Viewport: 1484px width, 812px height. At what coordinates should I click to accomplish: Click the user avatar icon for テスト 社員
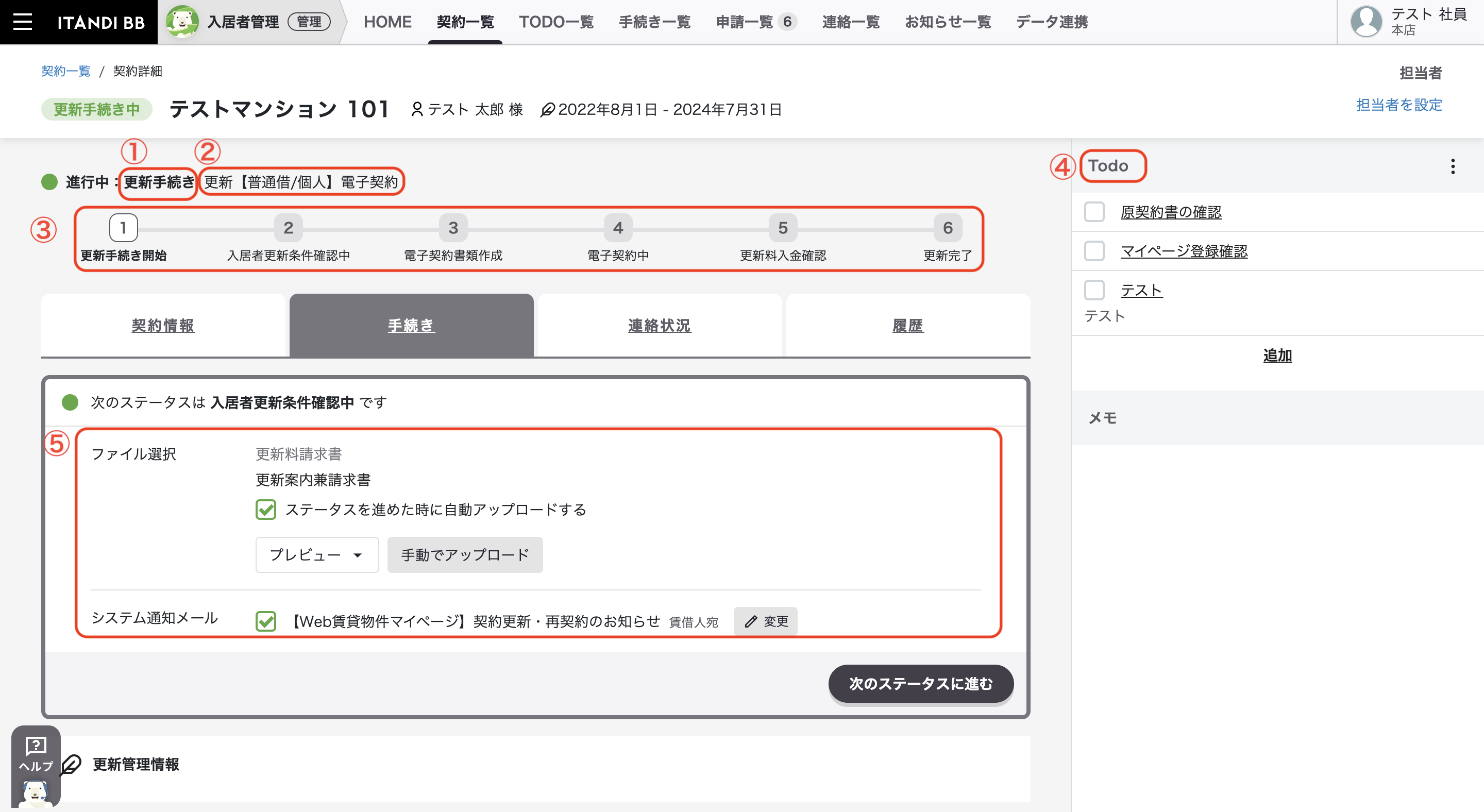[x=1366, y=22]
